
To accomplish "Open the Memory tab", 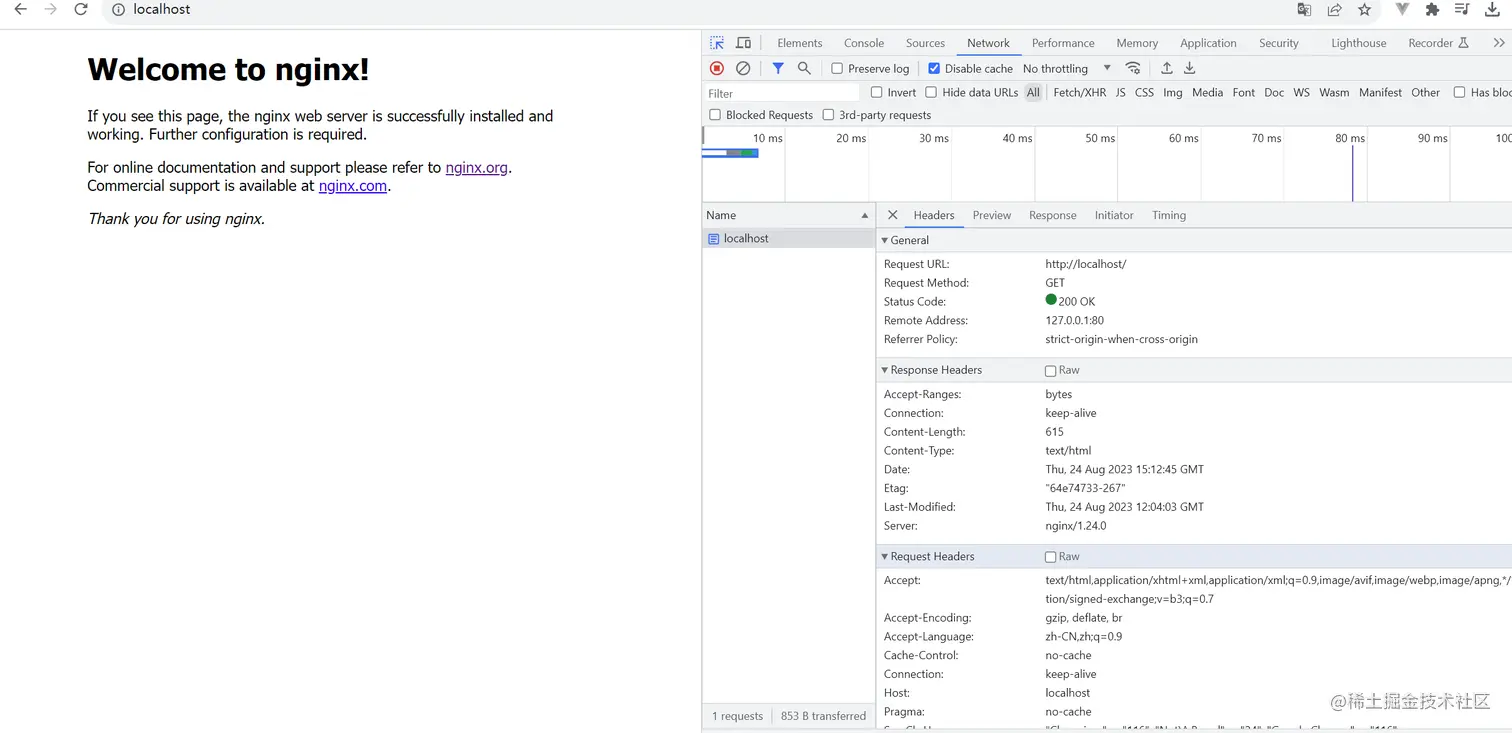I will click(x=1137, y=43).
